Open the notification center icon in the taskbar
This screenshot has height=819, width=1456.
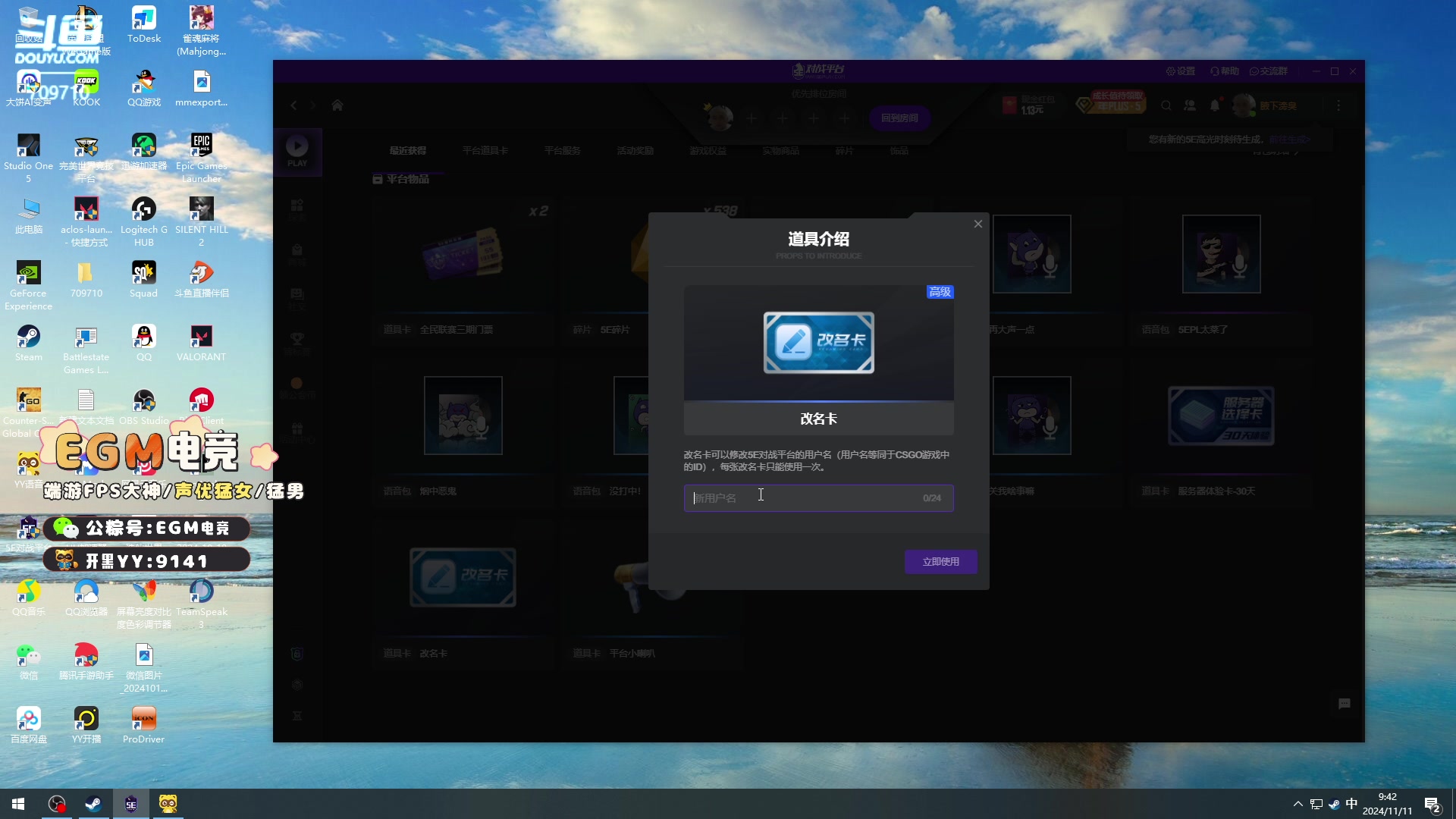tap(1432, 804)
